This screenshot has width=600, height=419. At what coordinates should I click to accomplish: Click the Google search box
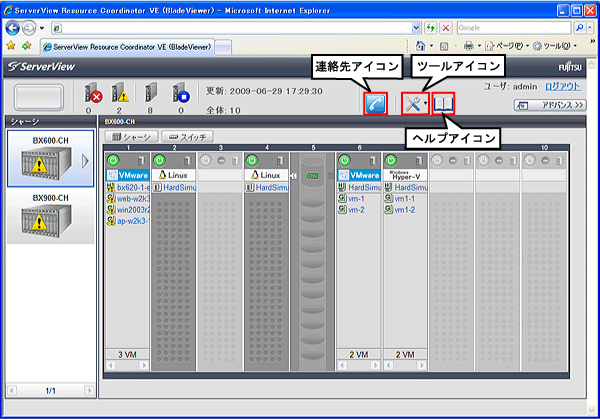click(514, 28)
